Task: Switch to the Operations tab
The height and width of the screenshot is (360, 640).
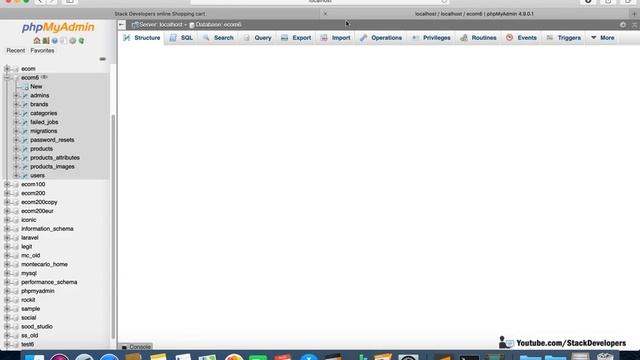Action: click(381, 38)
